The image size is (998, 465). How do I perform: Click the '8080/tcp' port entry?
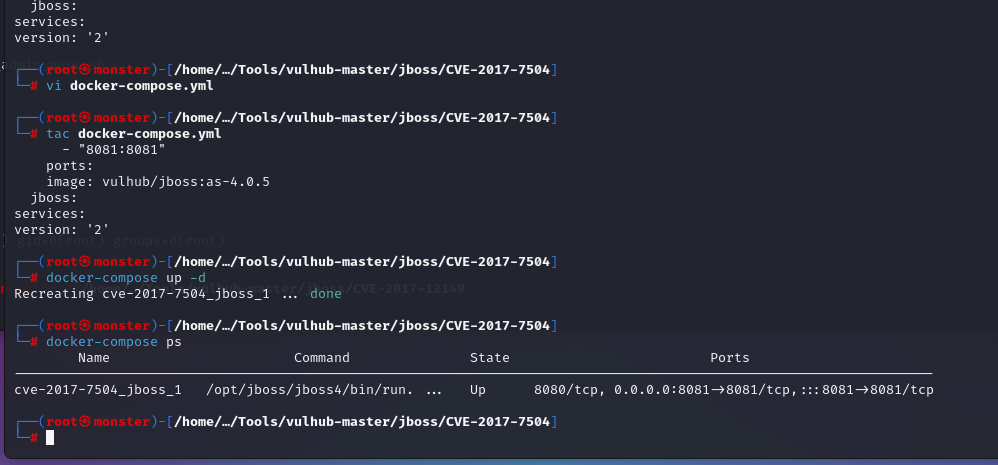566,389
